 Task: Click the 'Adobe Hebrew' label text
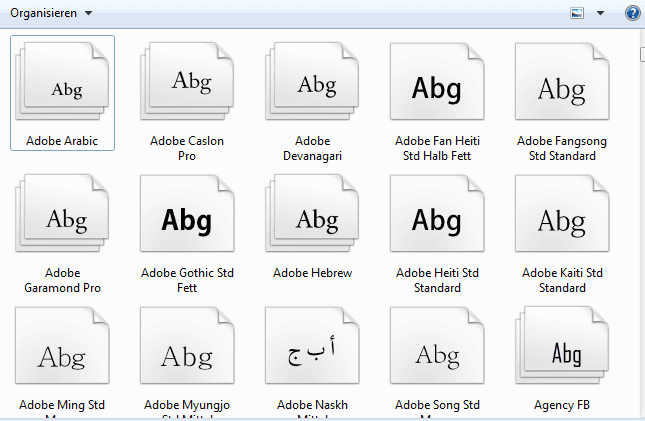(313, 273)
